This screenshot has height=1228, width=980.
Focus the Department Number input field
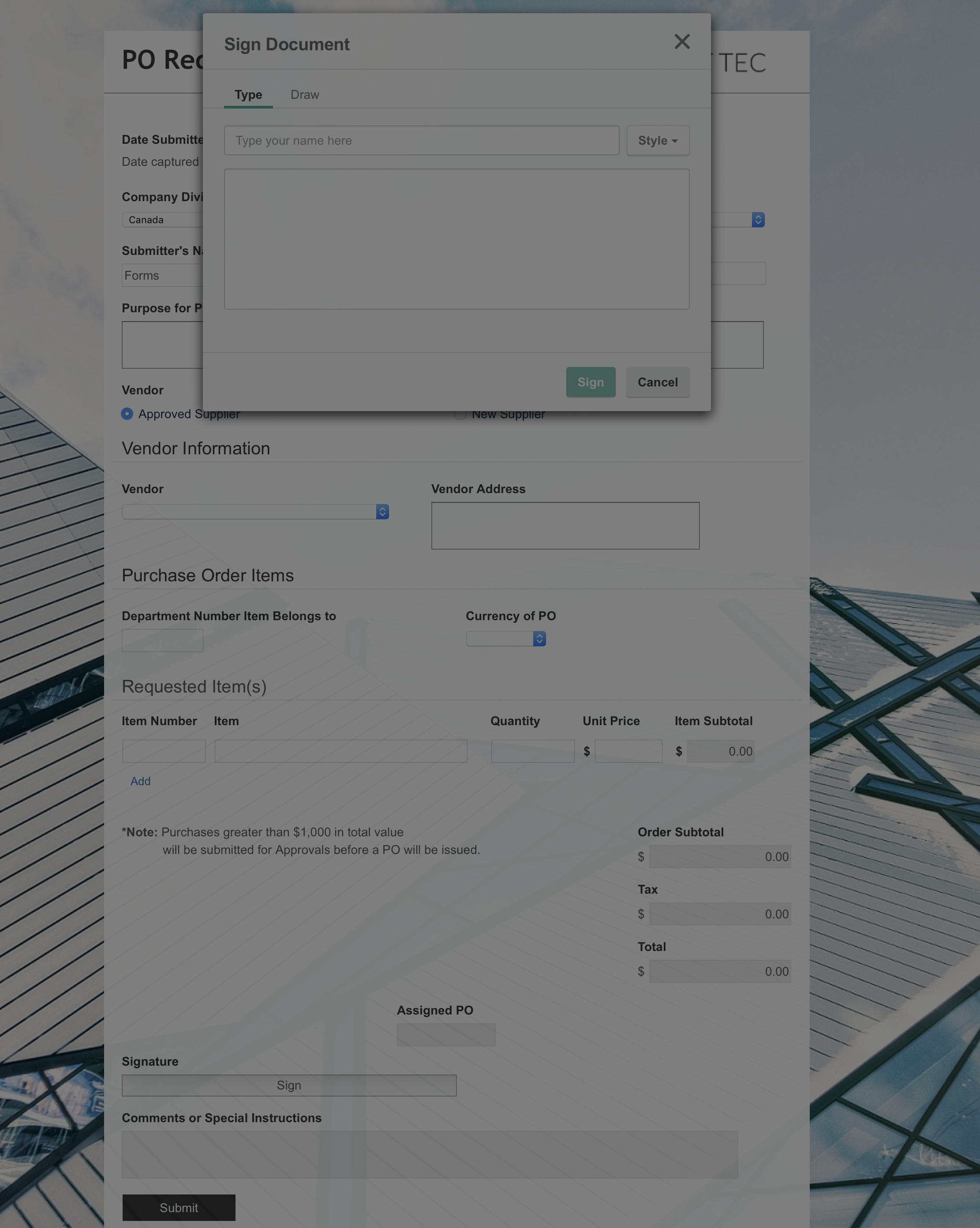pos(162,640)
